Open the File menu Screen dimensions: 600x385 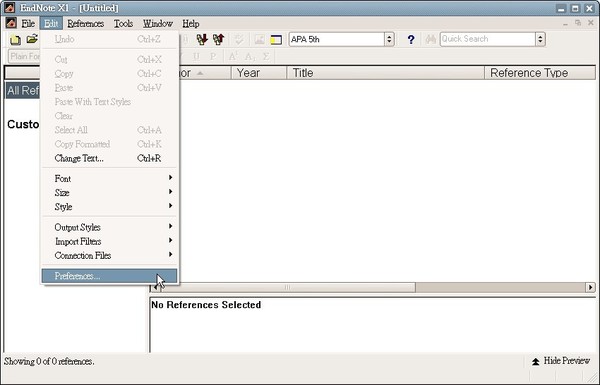click(x=28, y=23)
